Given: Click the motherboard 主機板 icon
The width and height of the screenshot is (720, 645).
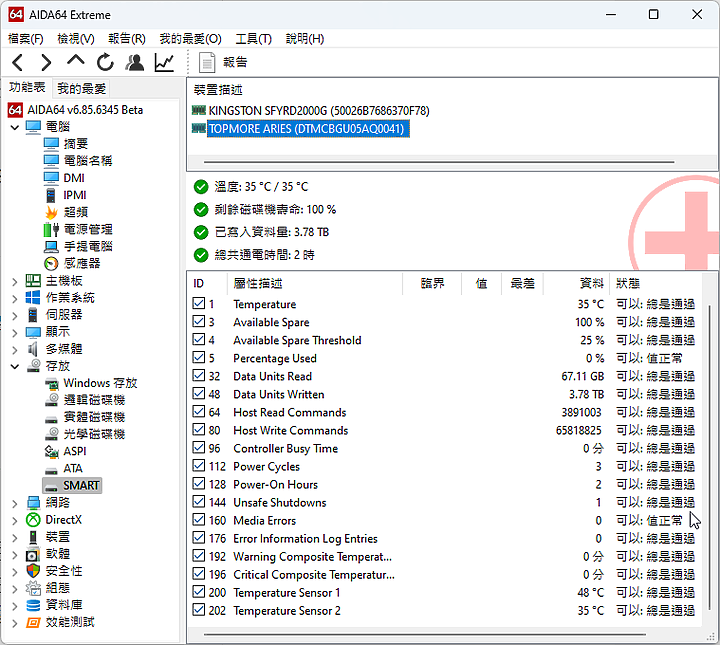Looking at the screenshot, I should (x=33, y=280).
